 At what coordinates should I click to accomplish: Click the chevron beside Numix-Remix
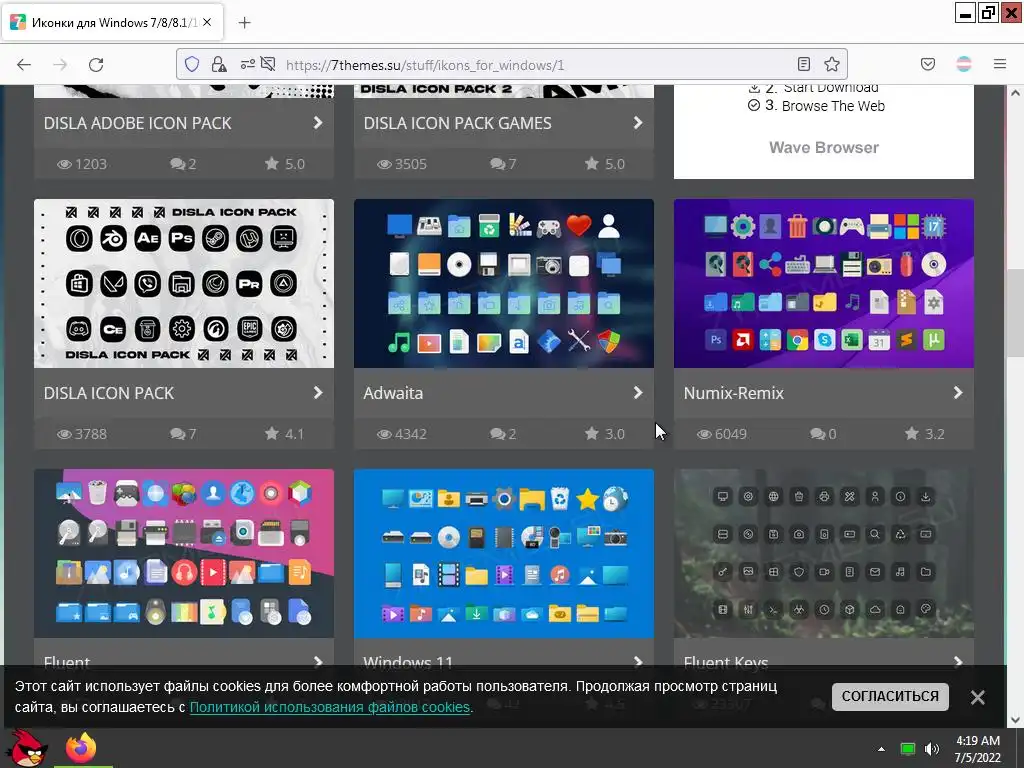pyautogui.click(x=958, y=392)
